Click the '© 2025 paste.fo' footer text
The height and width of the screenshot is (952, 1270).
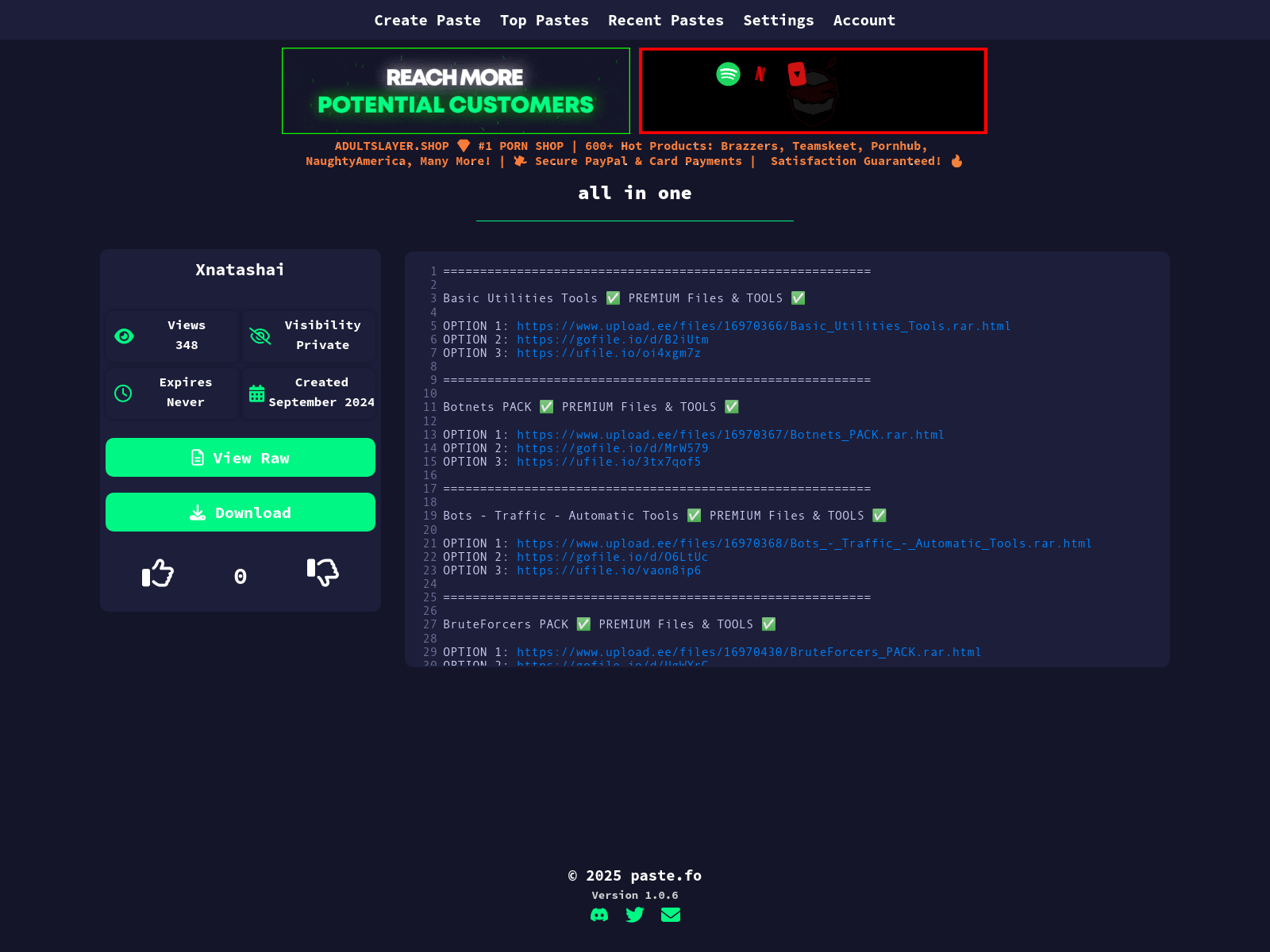(x=635, y=876)
